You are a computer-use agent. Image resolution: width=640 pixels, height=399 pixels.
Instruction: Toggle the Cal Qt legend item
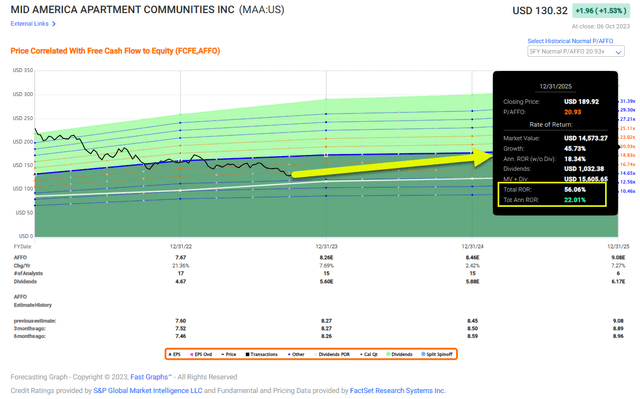click(368, 354)
